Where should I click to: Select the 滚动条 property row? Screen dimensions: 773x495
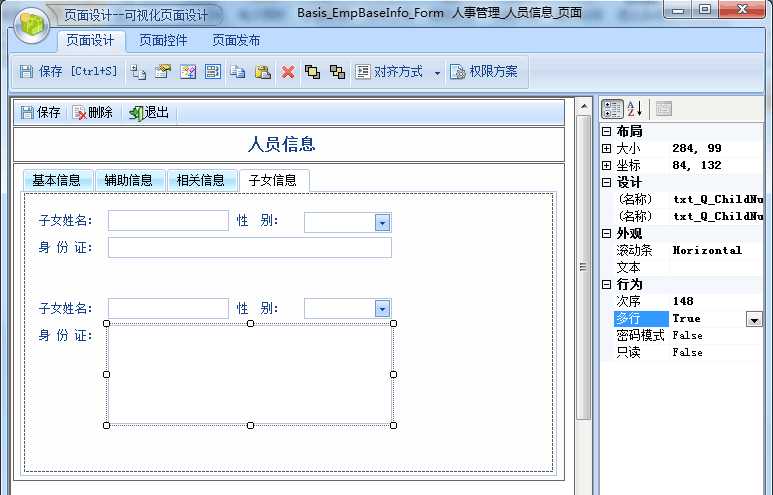click(688, 250)
